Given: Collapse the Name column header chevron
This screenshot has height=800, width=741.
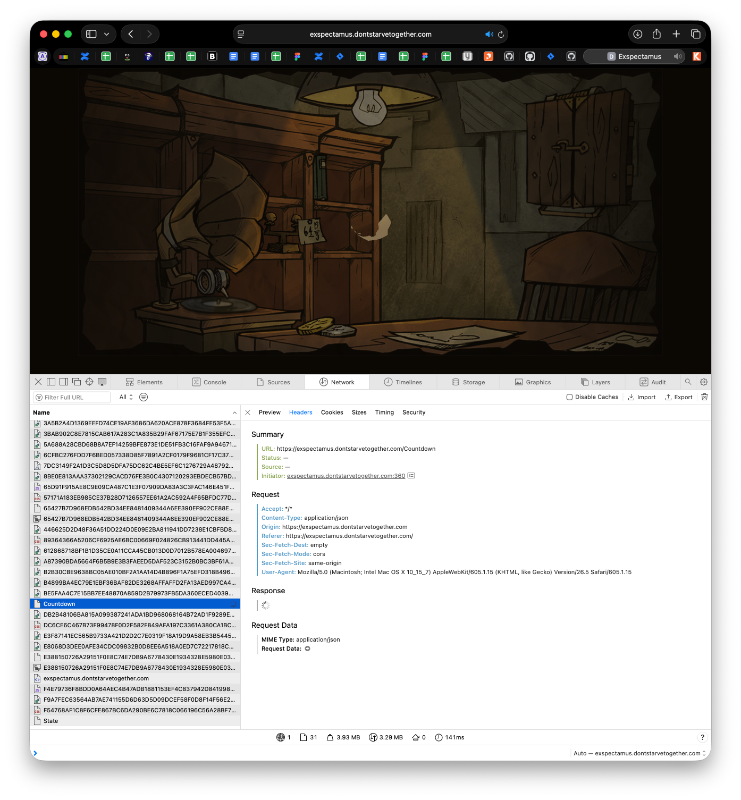Looking at the screenshot, I should coord(234,413).
